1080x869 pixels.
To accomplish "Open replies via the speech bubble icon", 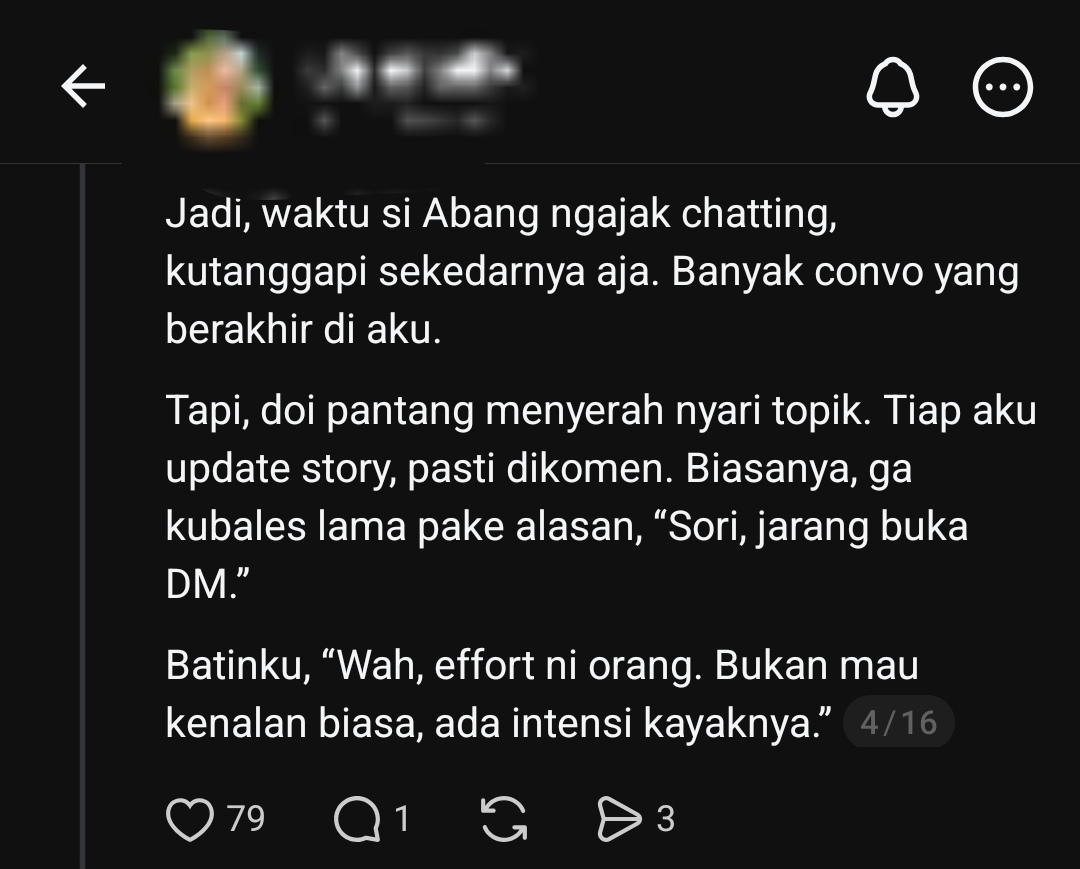I will 357,819.
